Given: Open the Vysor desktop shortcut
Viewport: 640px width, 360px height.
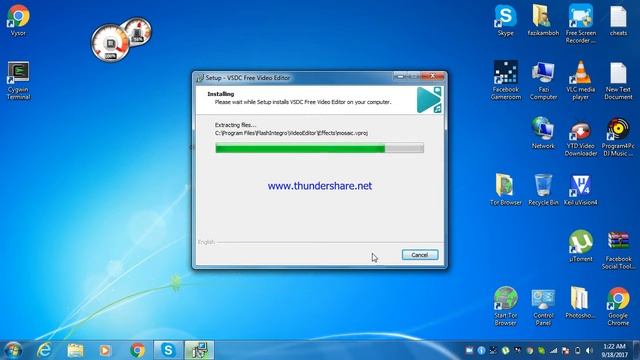Looking at the screenshot, I should [x=18, y=20].
